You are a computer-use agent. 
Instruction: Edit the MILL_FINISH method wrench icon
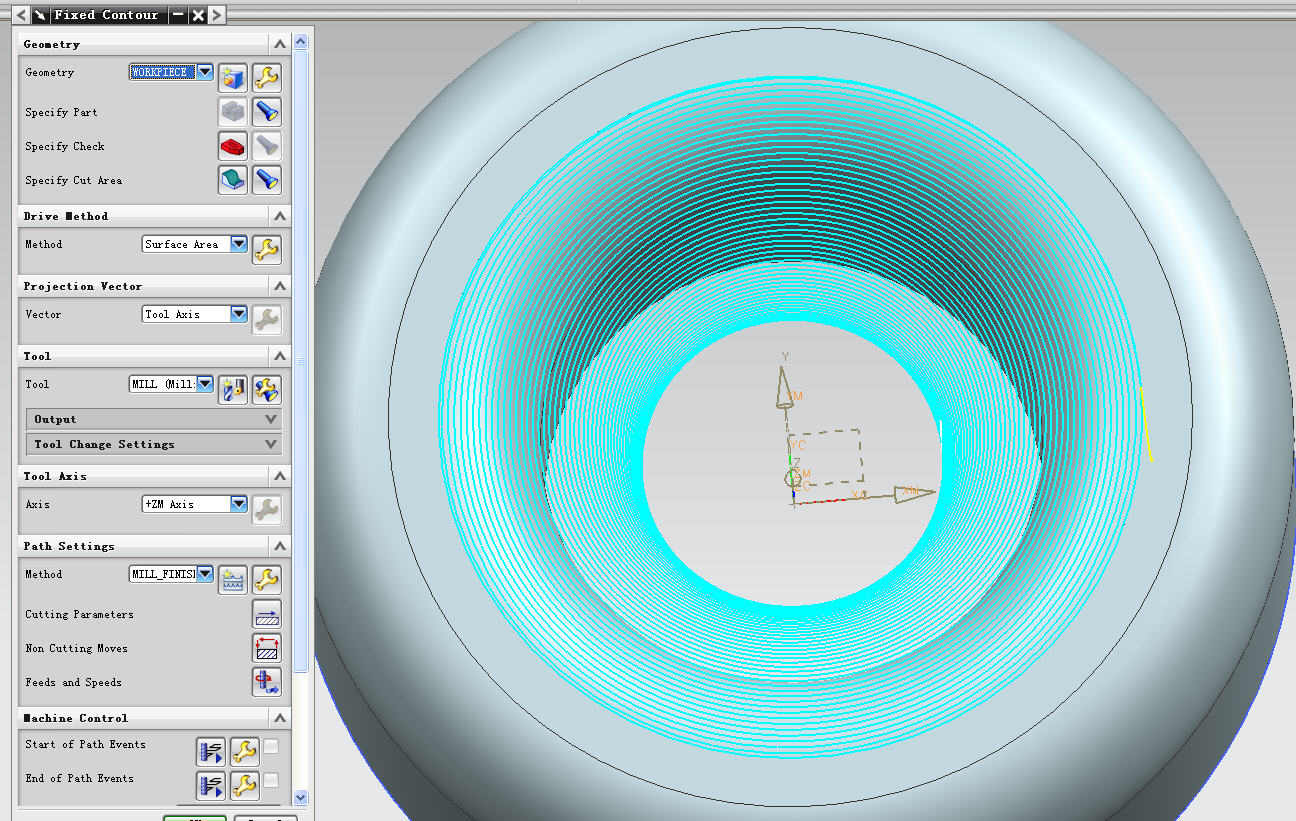267,580
